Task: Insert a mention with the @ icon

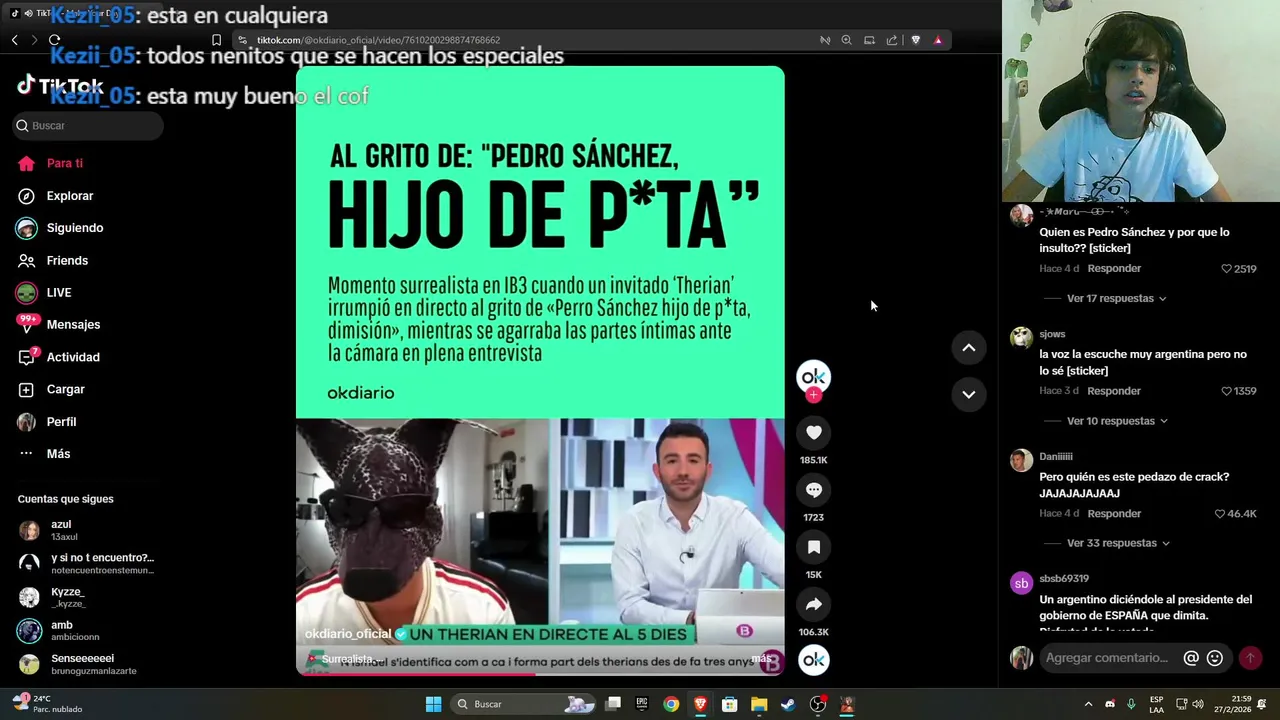Action: click(1191, 658)
